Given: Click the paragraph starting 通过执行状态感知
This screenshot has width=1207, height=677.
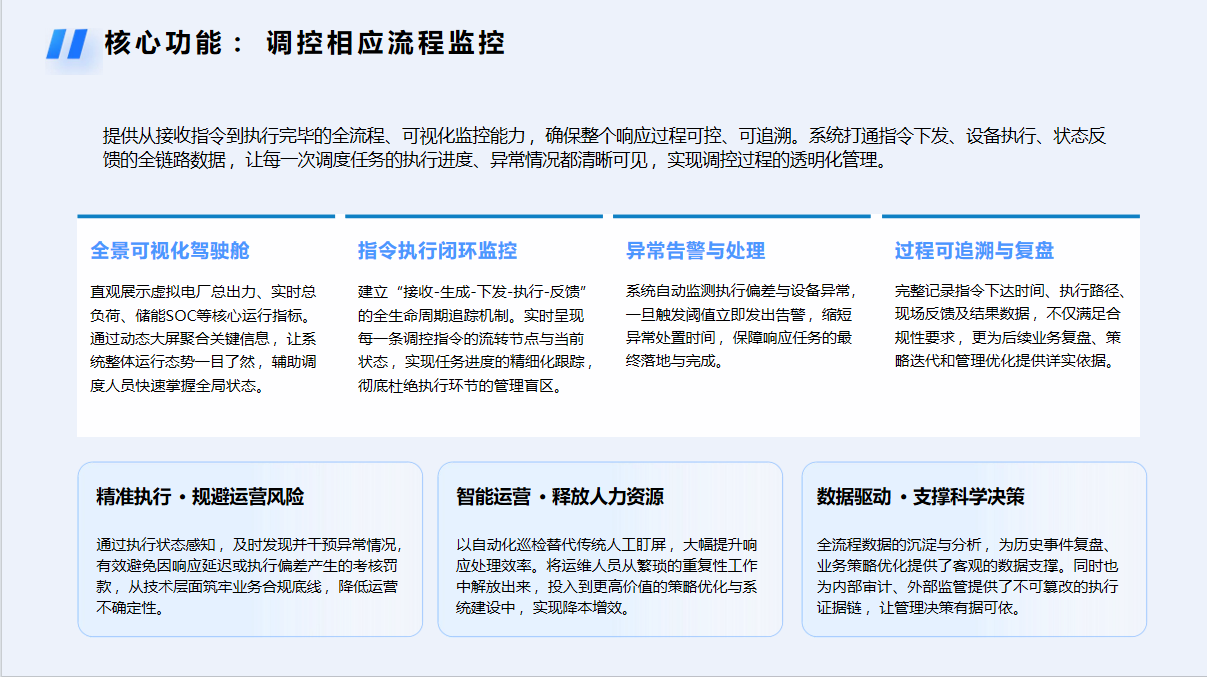Looking at the screenshot, I should (x=249, y=576).
